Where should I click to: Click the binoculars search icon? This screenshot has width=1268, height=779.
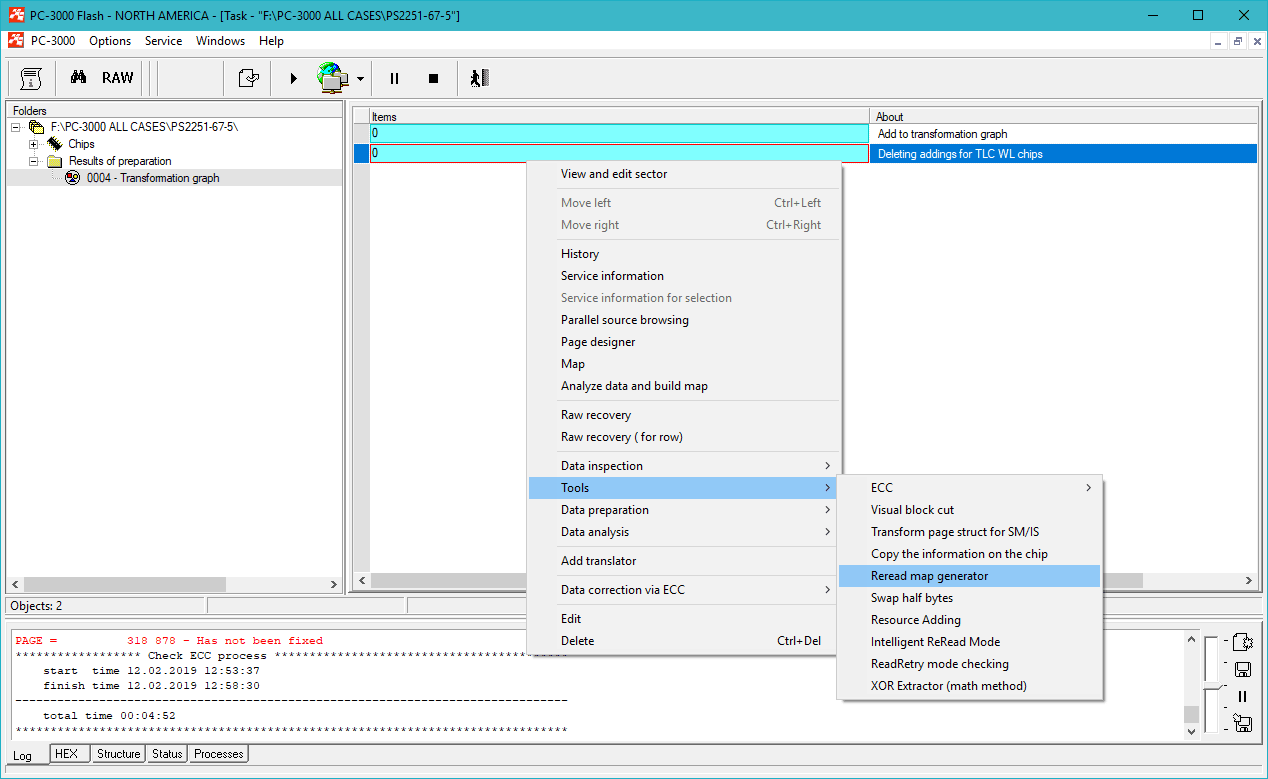(x=78, y=78)
